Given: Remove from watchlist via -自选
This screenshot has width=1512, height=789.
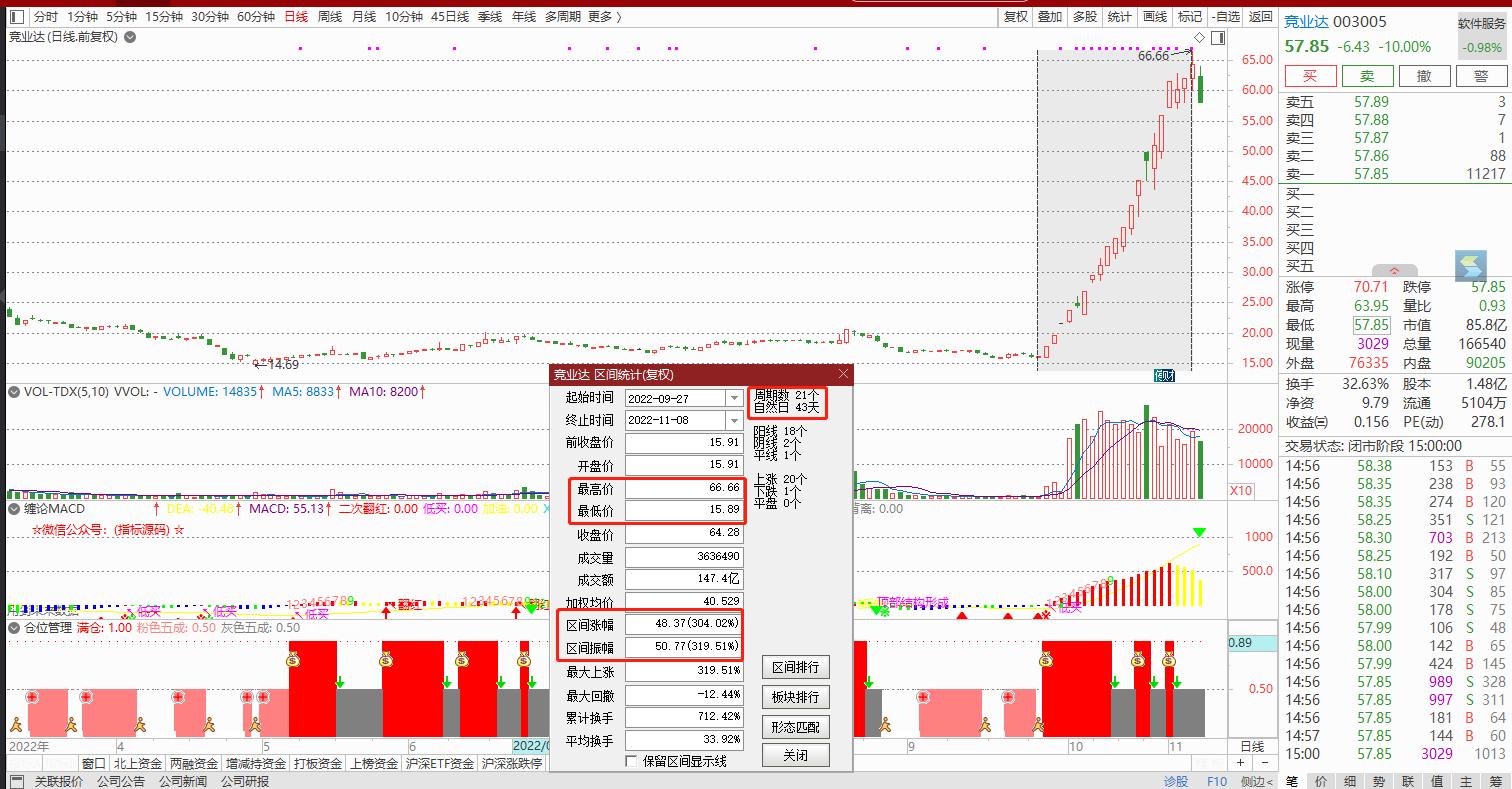Looking at the screenshot, I should coord(1225,17).
